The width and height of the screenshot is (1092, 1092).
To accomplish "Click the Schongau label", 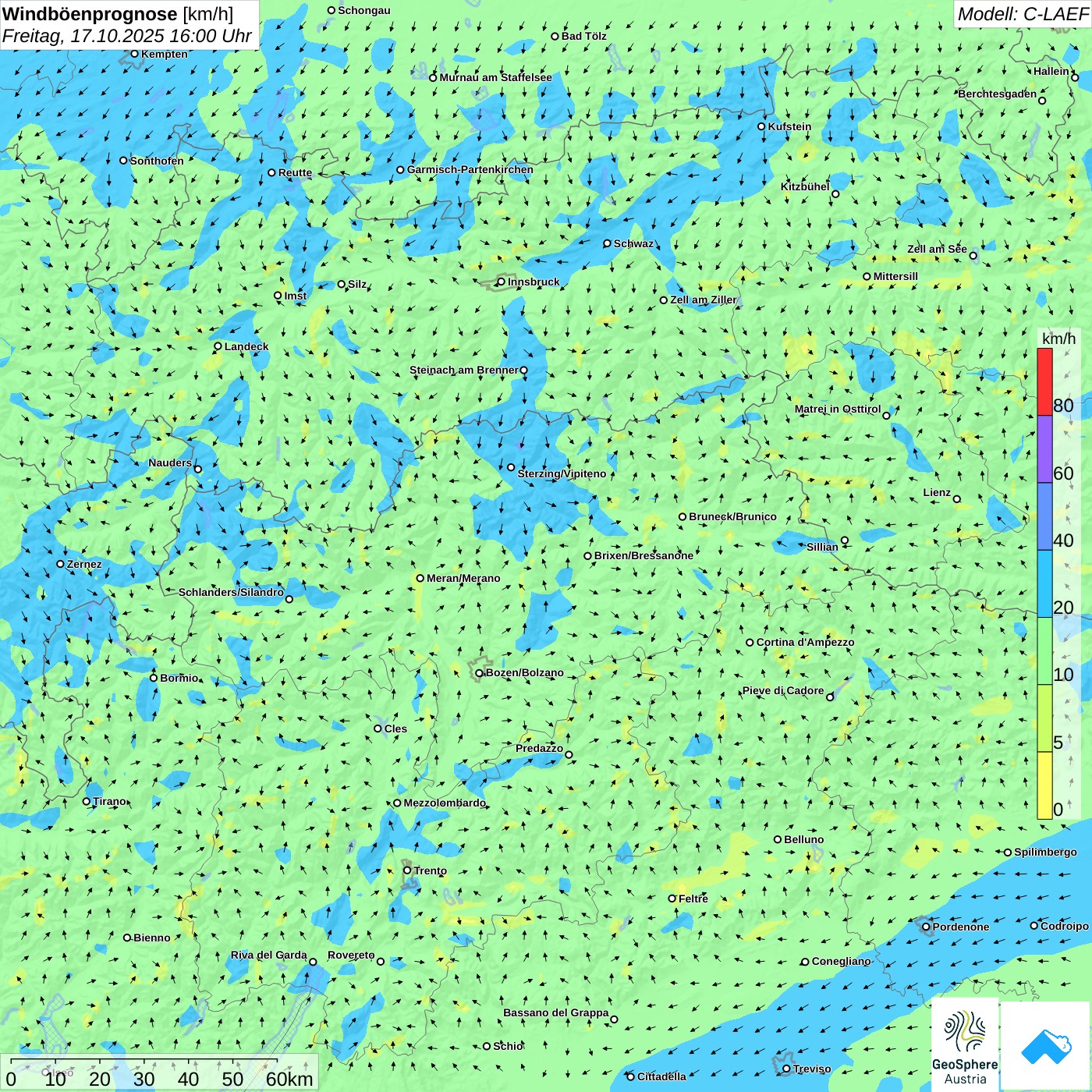I will (x=364, y=10).
